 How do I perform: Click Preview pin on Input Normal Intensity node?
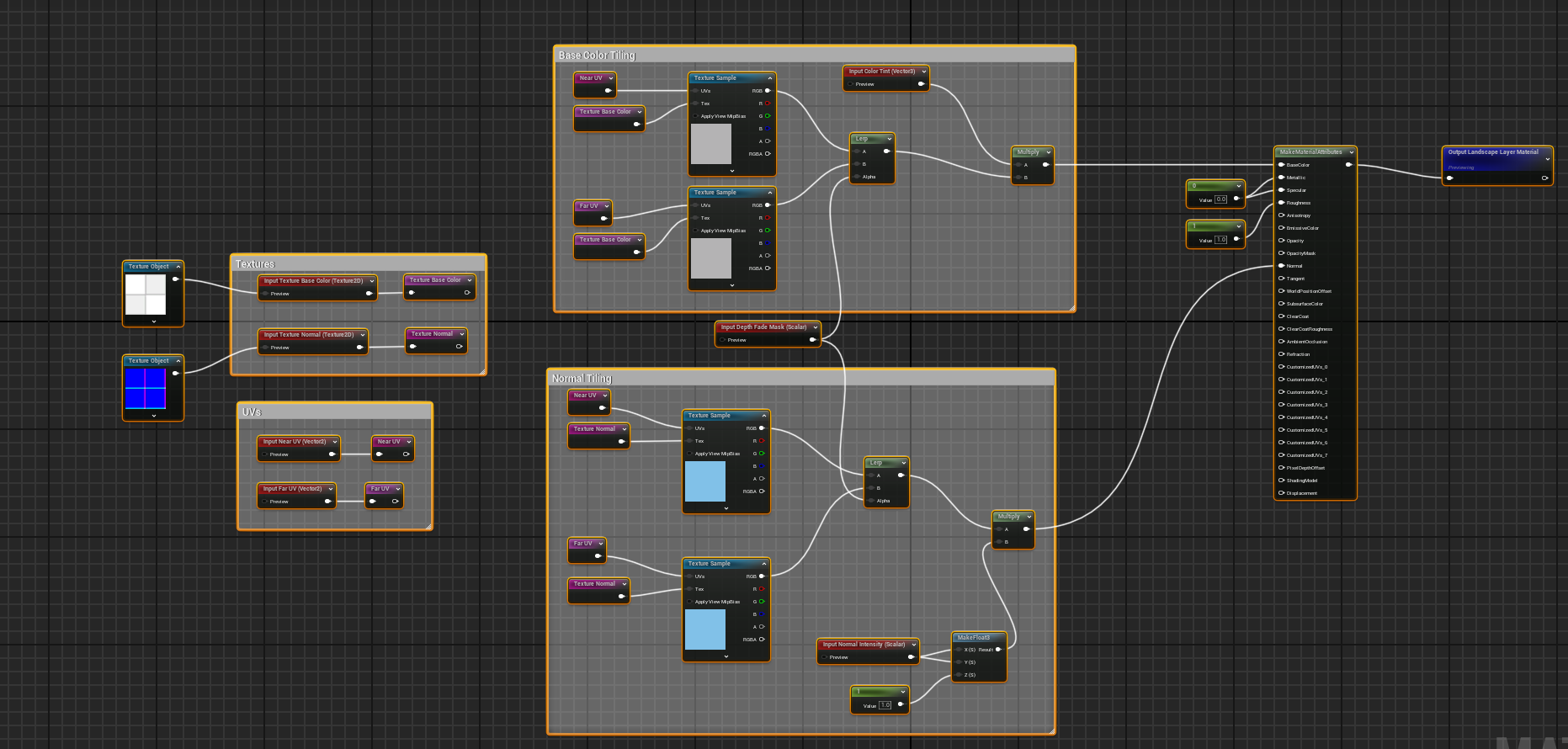[x=825, y=657]
